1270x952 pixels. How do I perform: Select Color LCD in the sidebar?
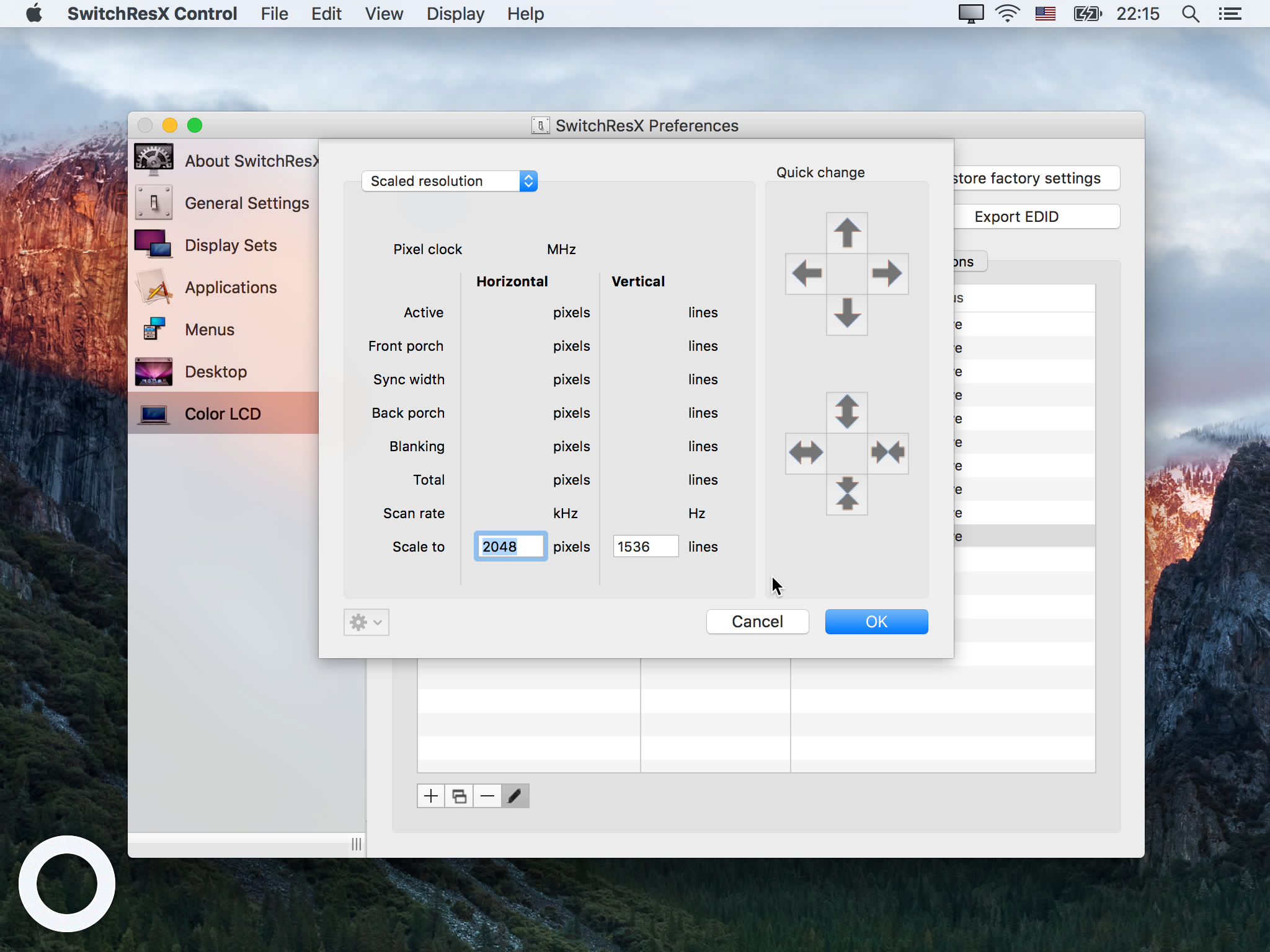224,413
